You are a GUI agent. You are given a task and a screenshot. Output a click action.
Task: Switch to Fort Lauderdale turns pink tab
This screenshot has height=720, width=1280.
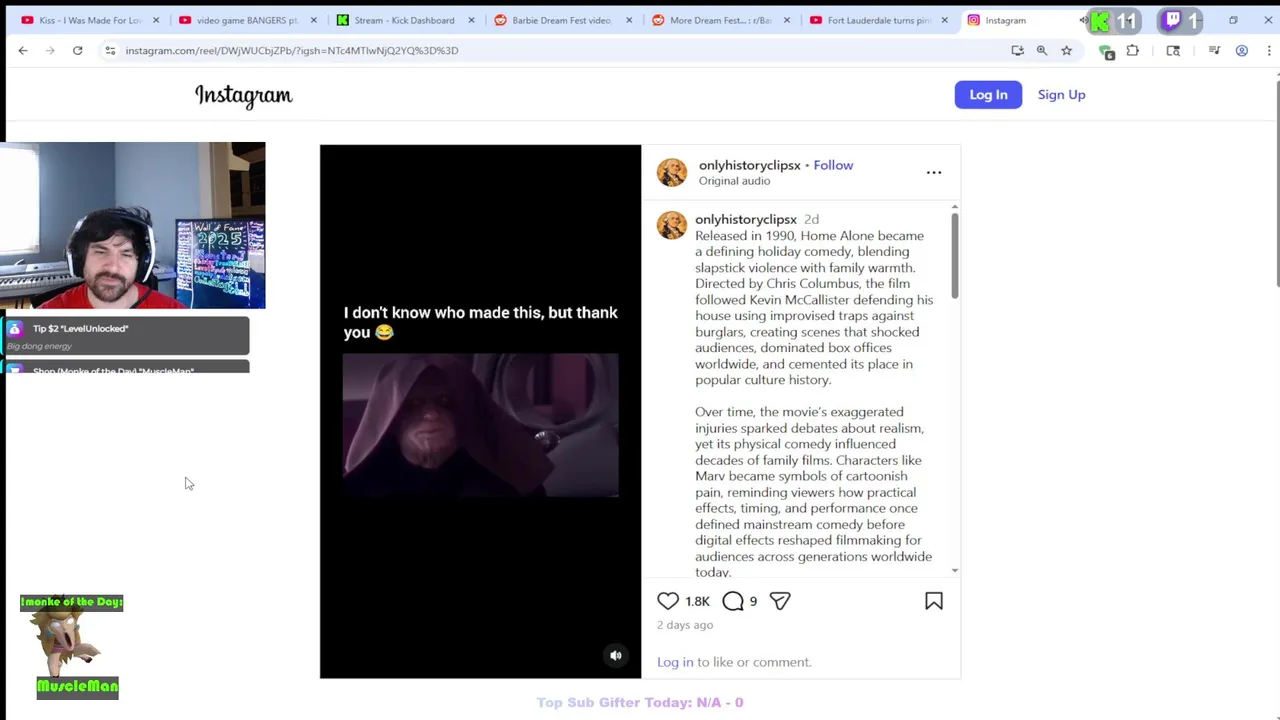(878, 20)
